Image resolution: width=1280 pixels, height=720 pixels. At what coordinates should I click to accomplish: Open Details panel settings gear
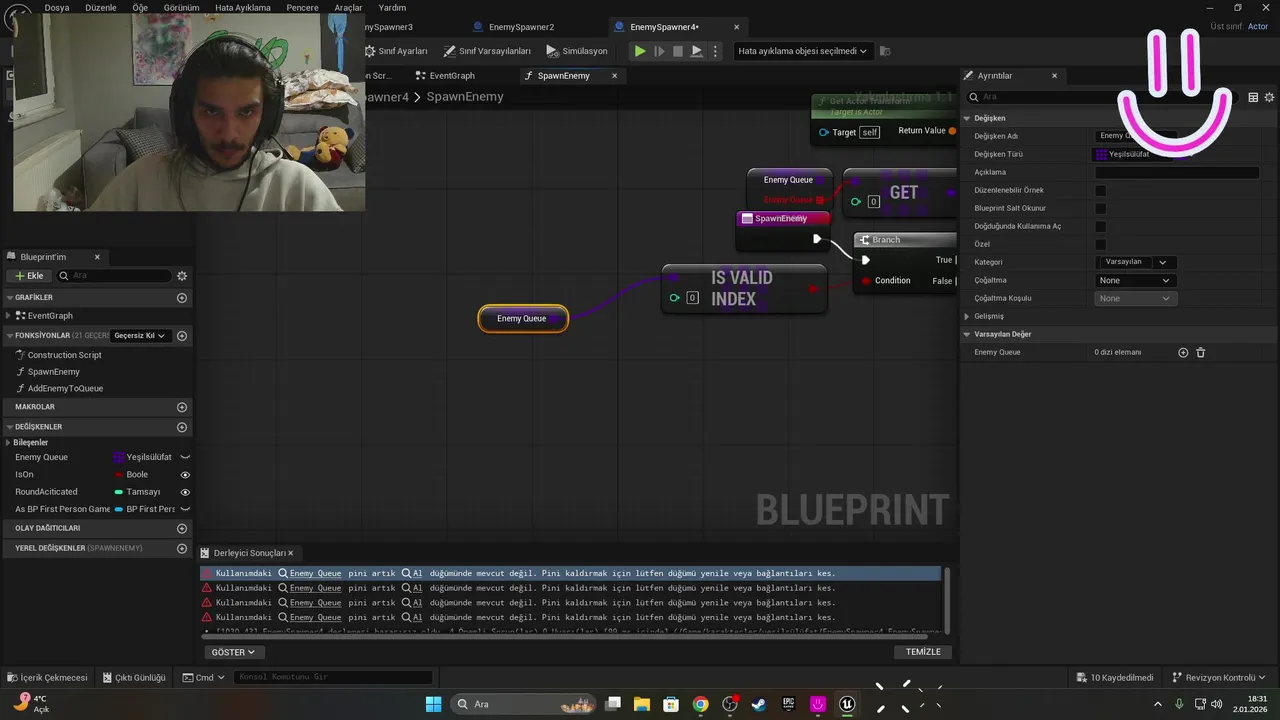click(1270, 97)
